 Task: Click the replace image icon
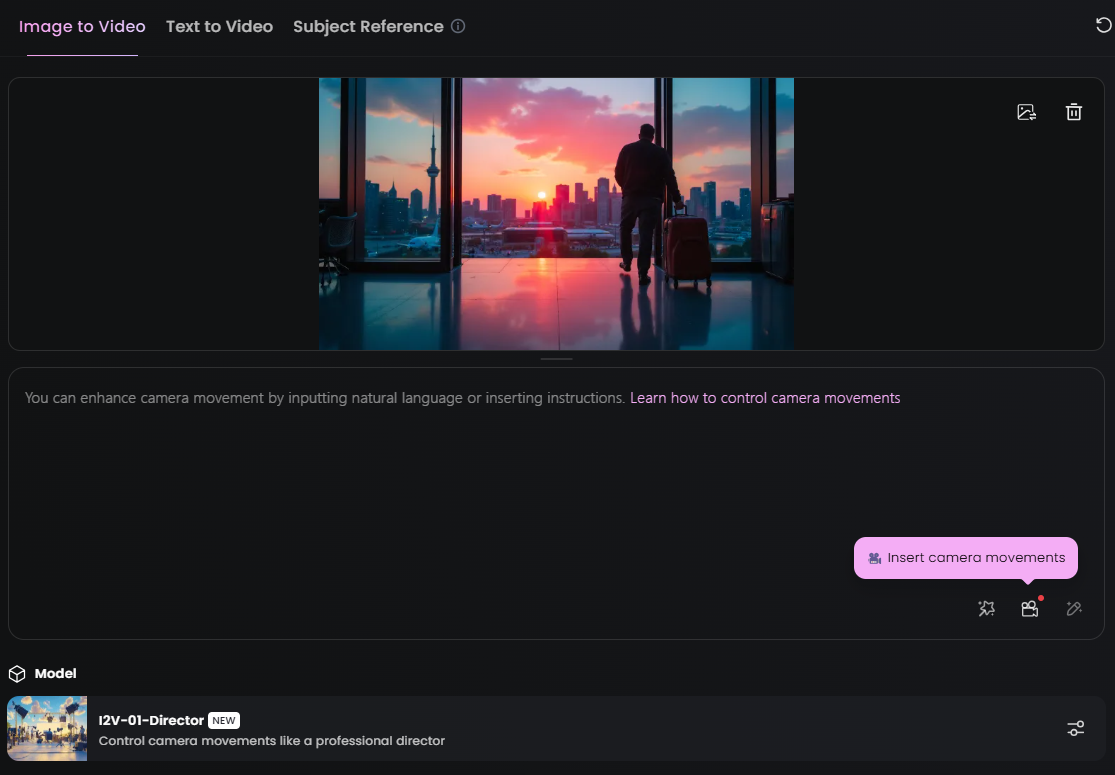[x=1026, y=112]
